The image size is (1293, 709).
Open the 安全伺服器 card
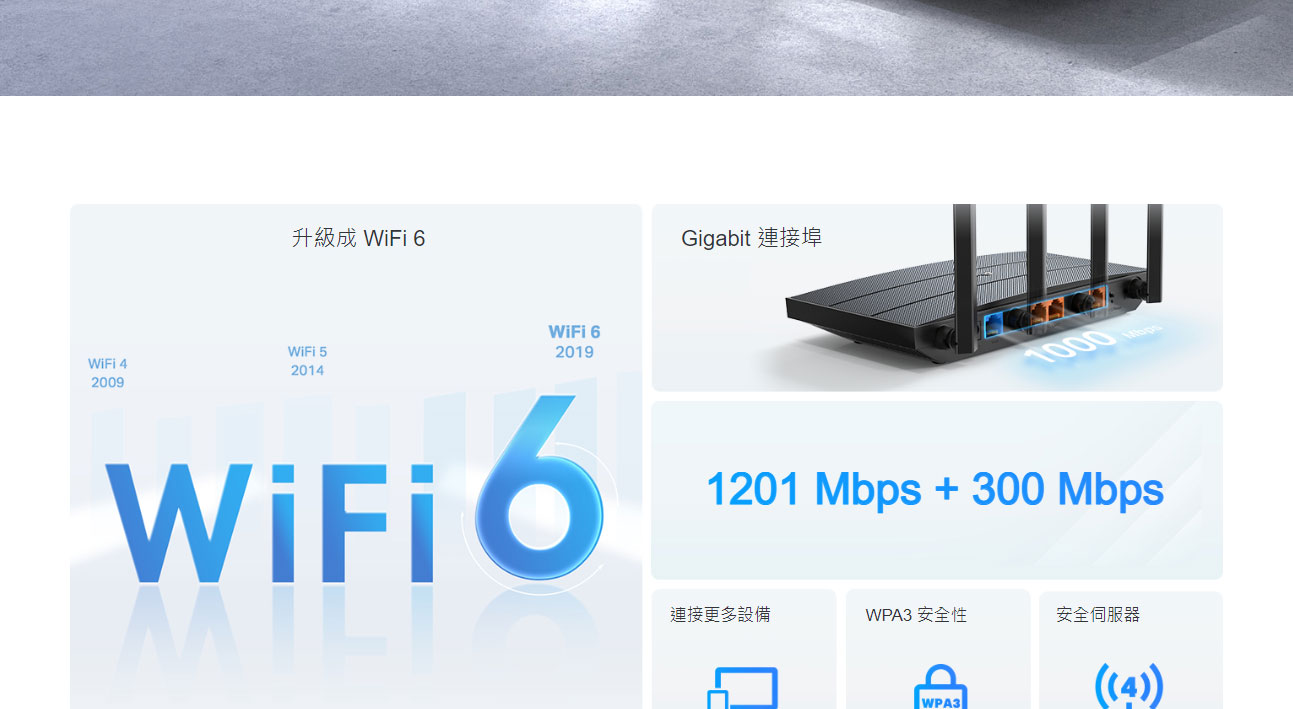pos(1131,649)
